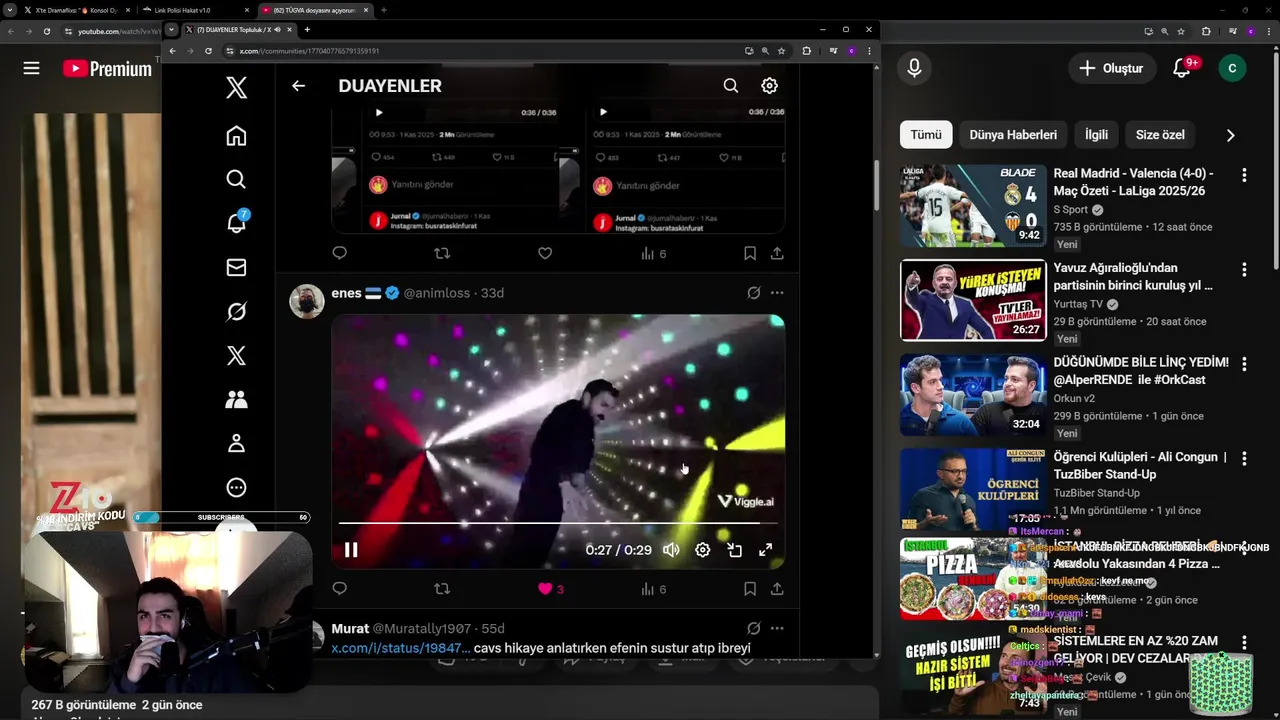Open video settings gear in player
This screenshot has width=1280, height=720.
click(703, 549)
